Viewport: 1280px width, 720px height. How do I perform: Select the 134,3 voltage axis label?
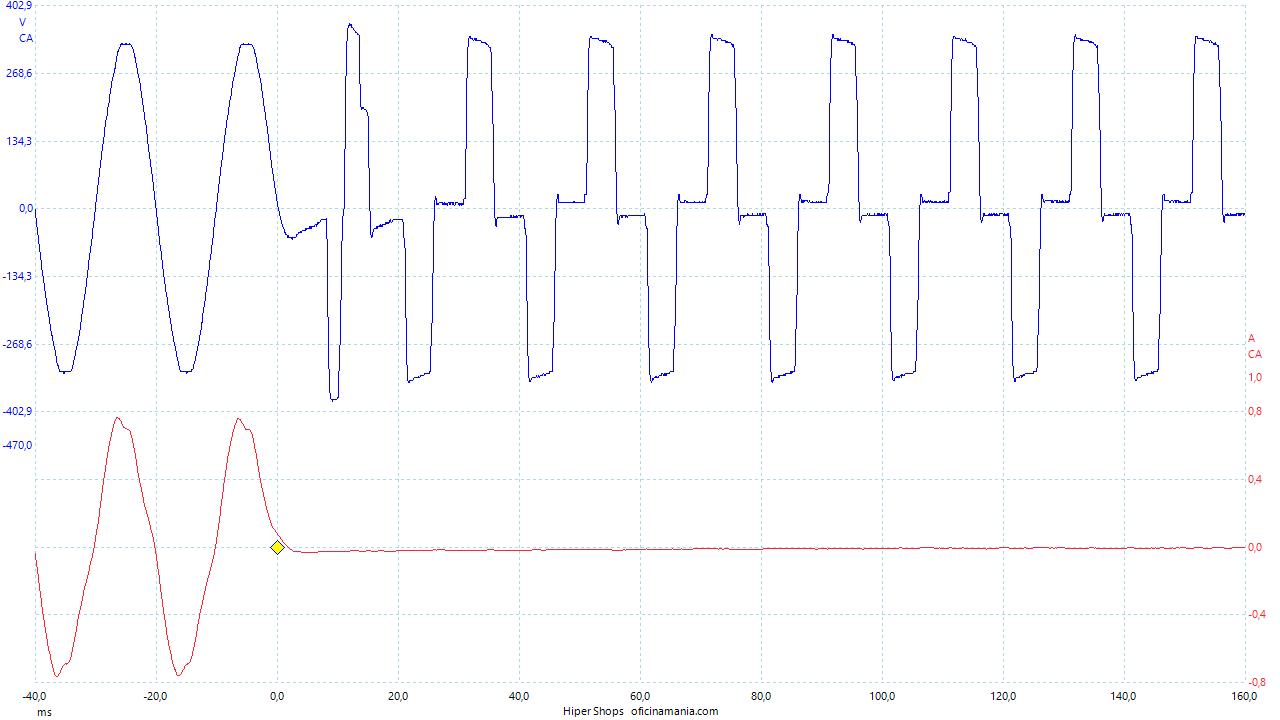coord(19,141)
